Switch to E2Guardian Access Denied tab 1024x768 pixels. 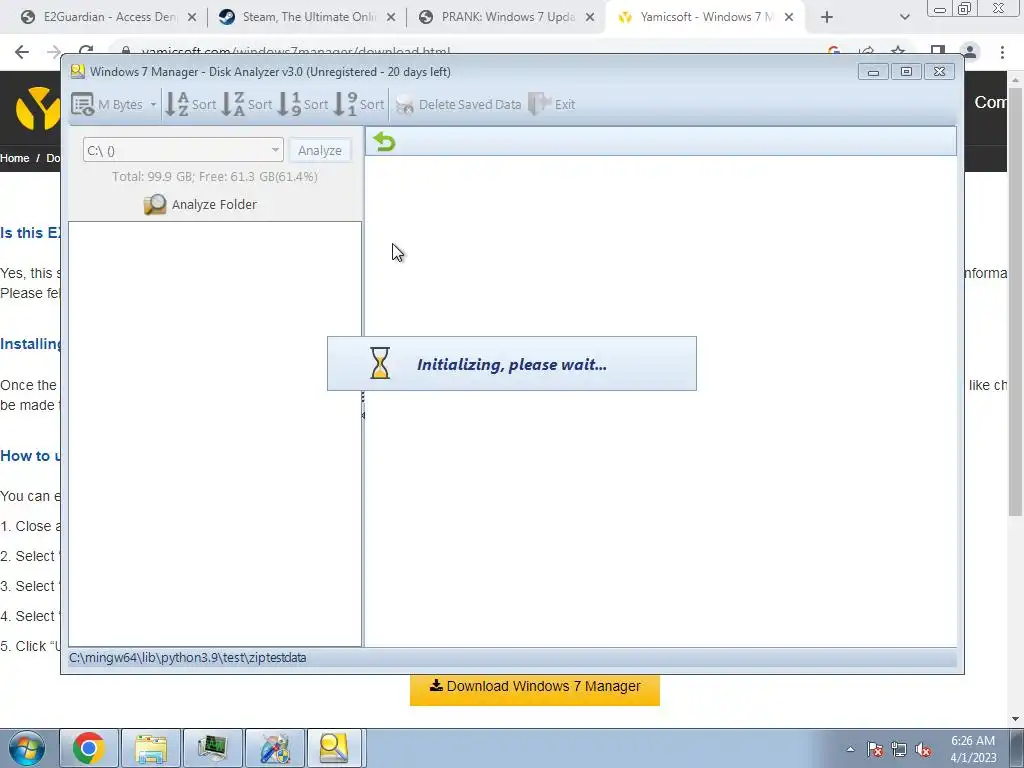pos(108,17)
